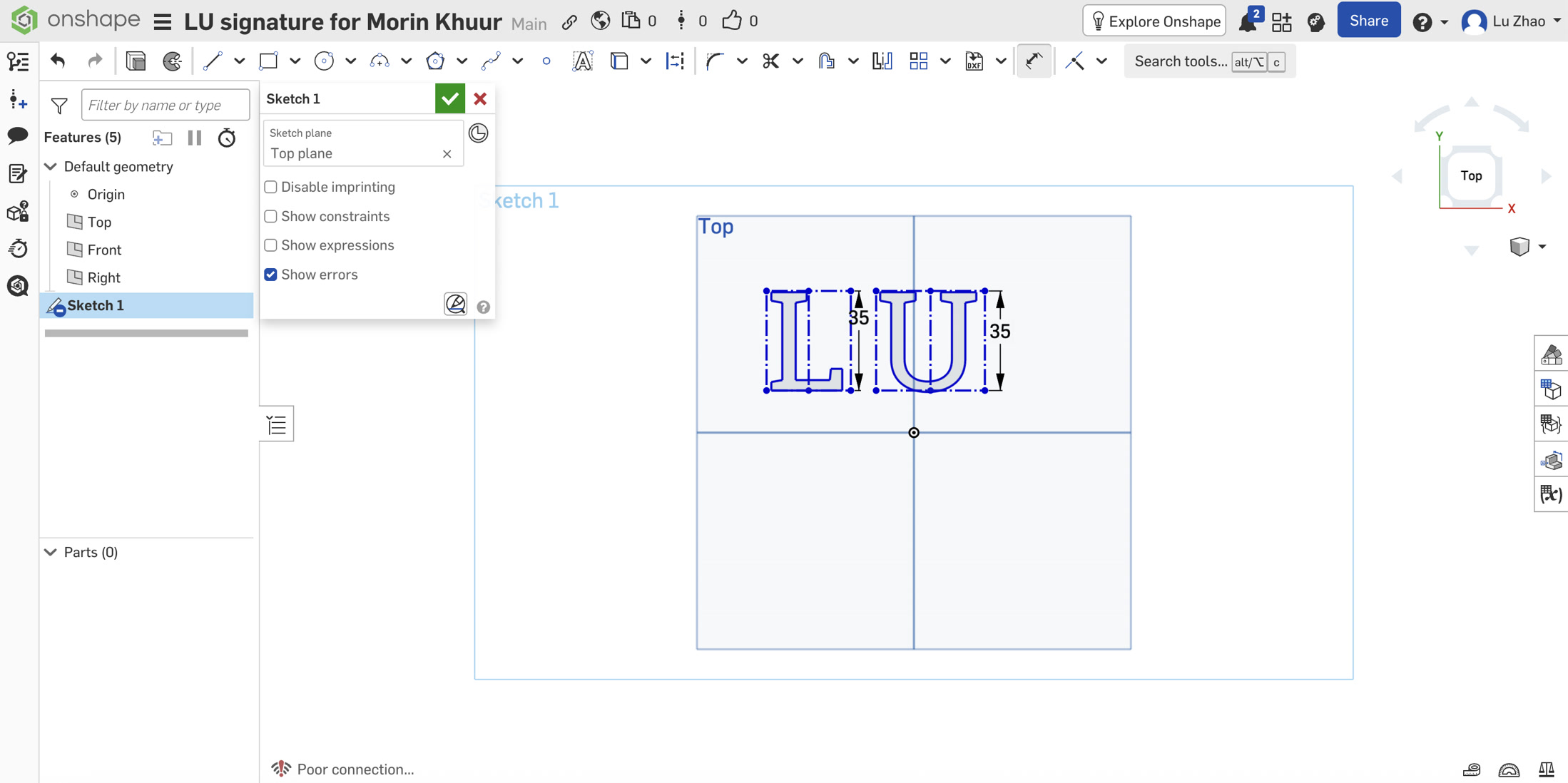Click the rollback bar under Sketch 1
This screenshot has height=783, width=1568.
(146, 333)
